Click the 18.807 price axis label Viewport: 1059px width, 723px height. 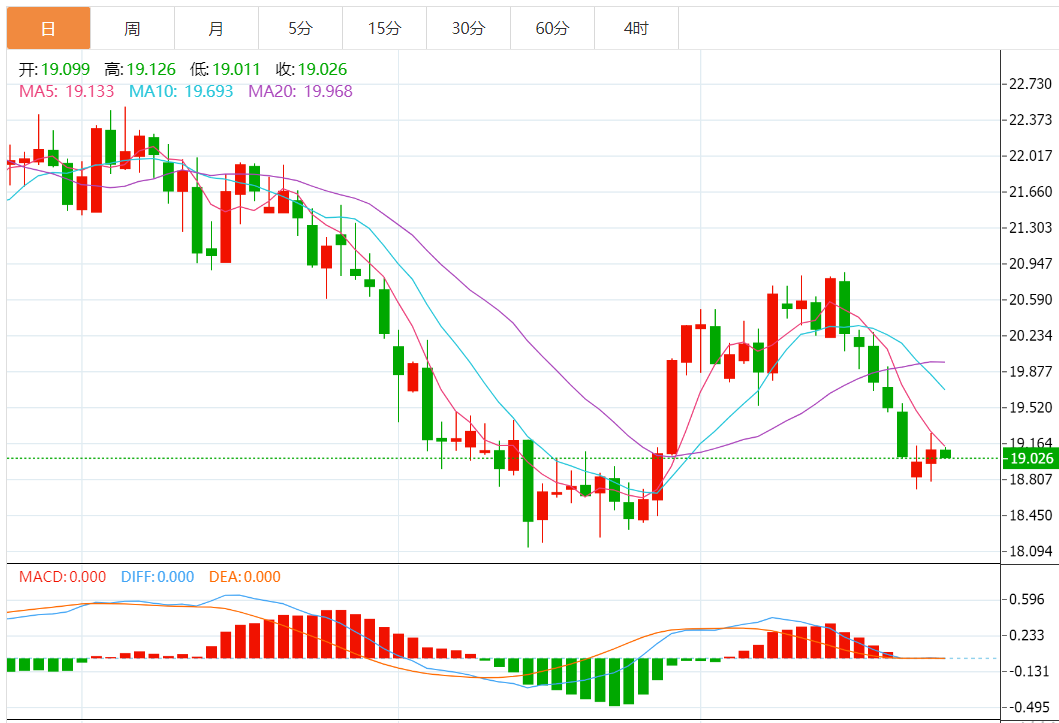1030,479
